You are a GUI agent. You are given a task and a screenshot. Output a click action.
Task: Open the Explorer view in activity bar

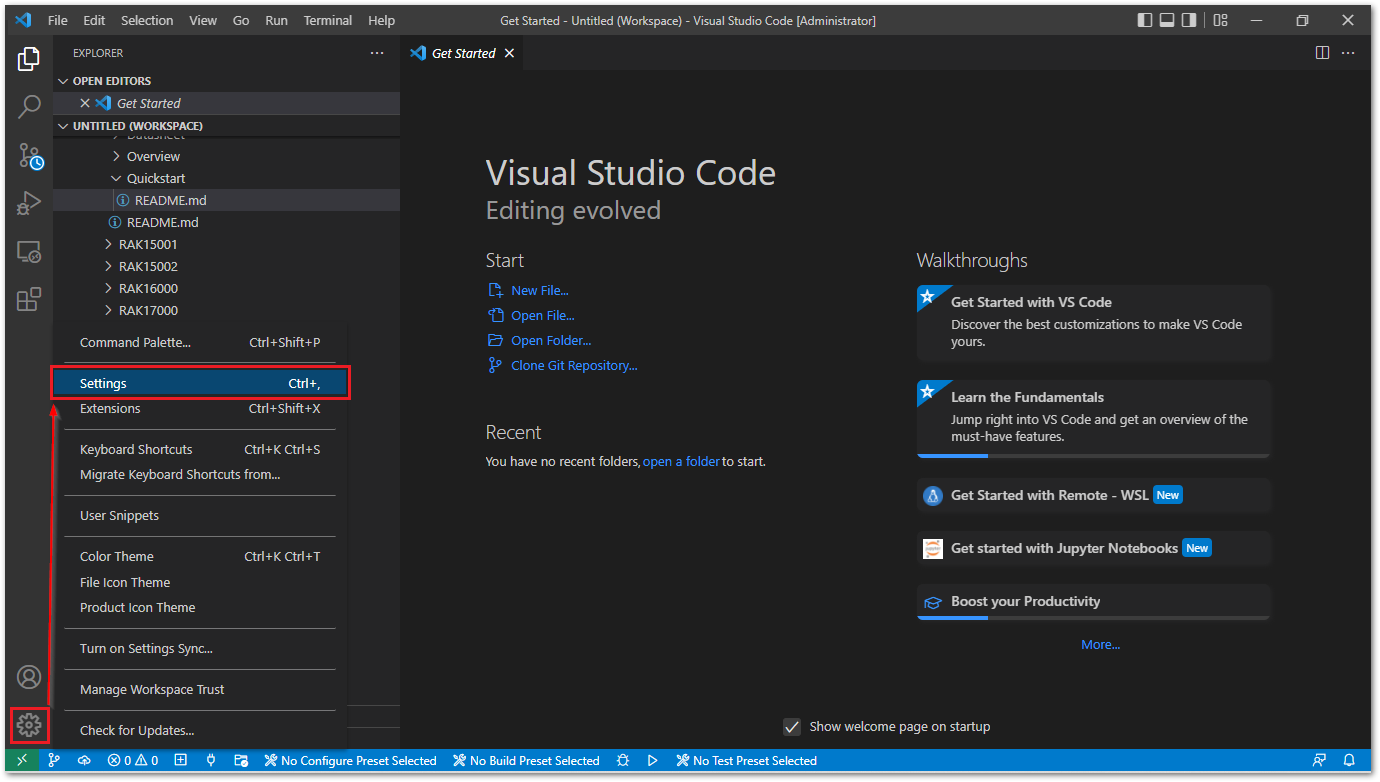[29, 59]
